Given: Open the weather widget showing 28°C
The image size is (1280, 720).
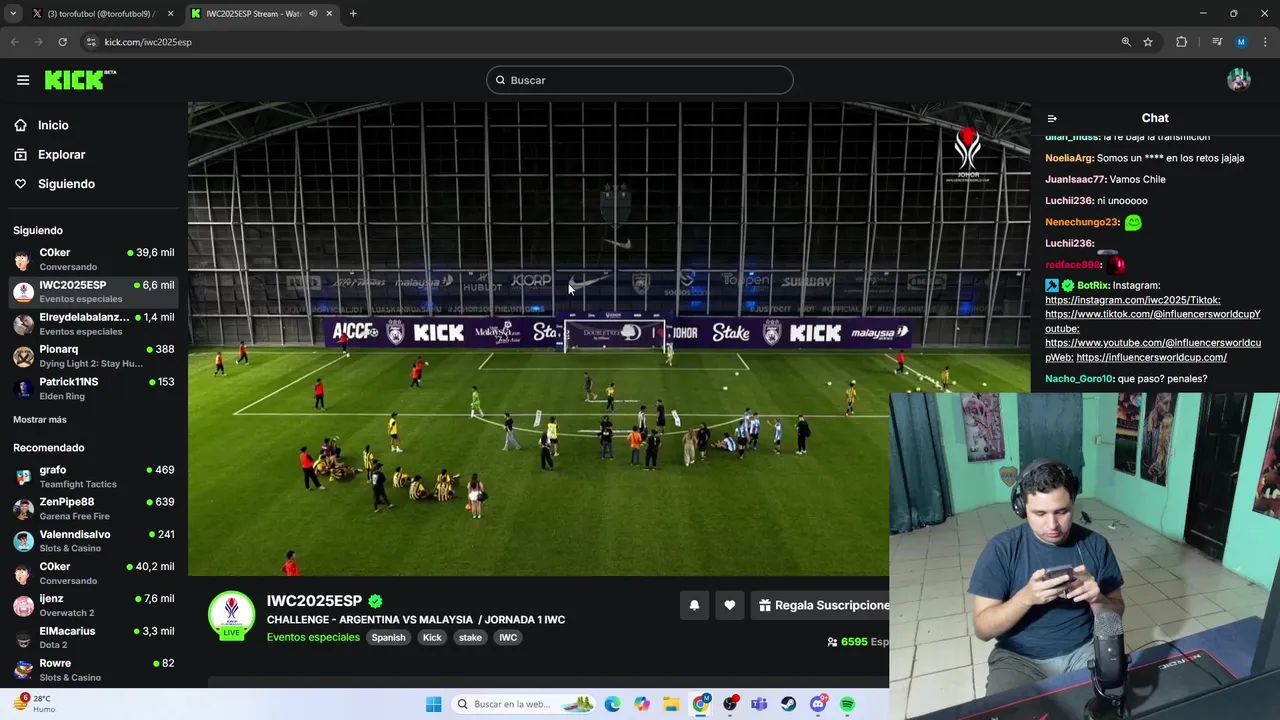Looking at the screenshot, I should (x=34, y=704).
